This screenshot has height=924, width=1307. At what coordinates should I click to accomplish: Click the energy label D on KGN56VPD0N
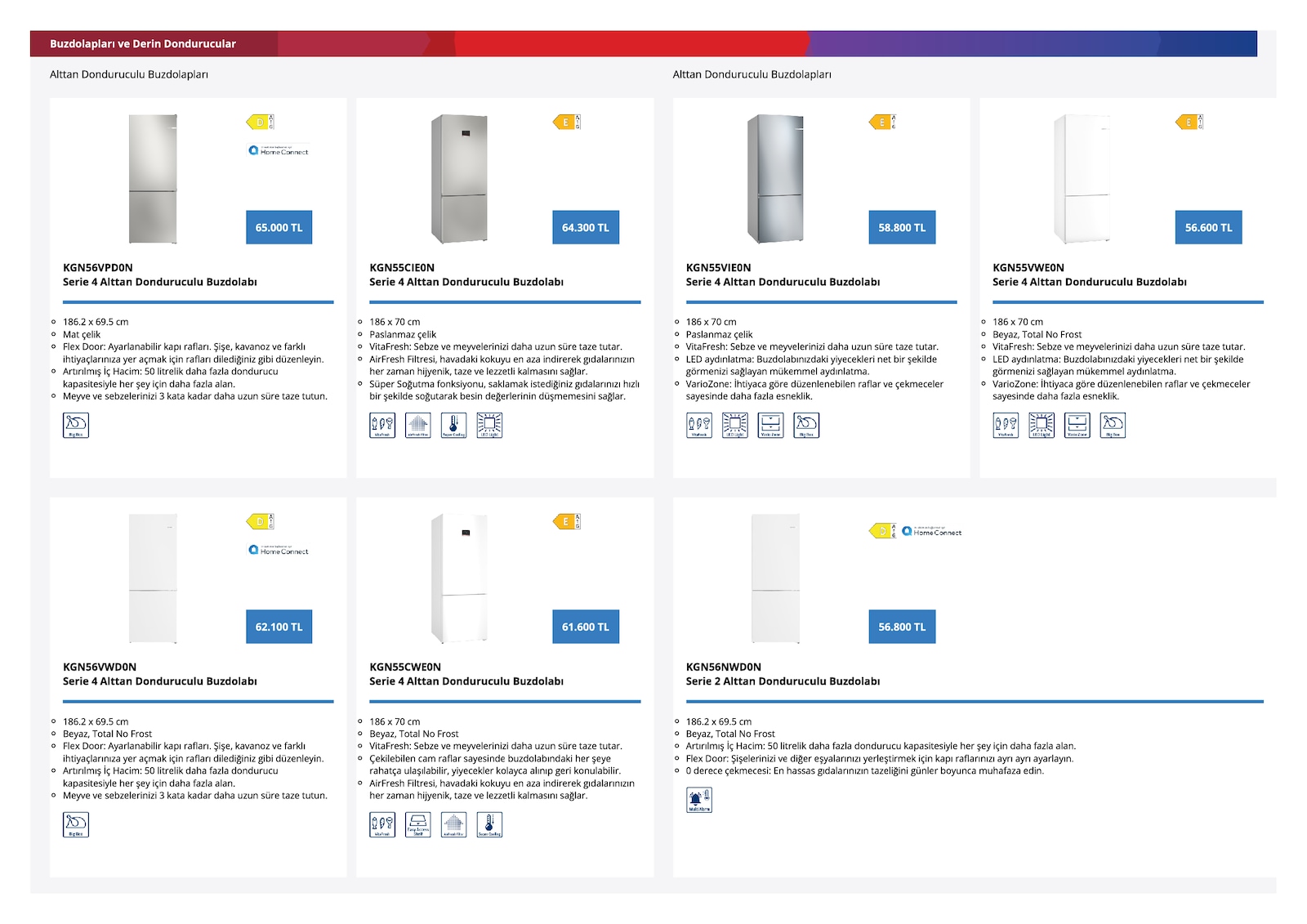(260, 123)
